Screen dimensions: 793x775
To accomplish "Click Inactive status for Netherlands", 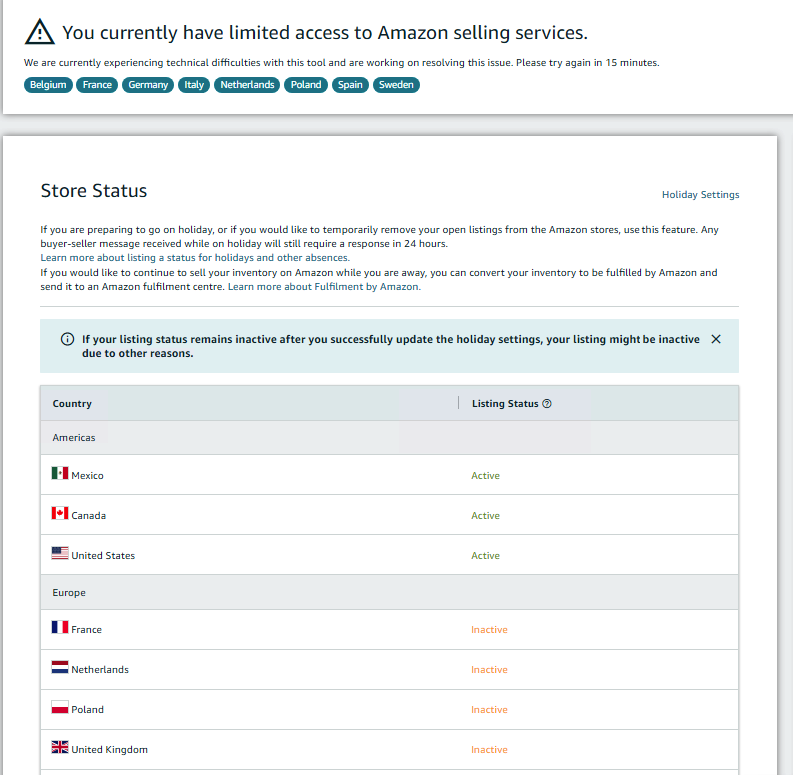I will [x=490, y=670].
